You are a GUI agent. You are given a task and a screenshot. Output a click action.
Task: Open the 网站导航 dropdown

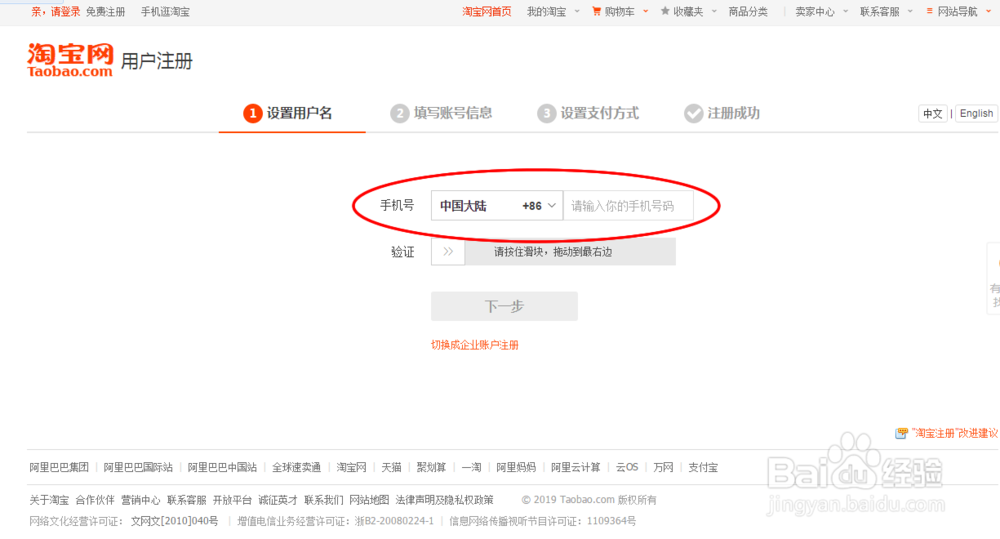coord(963,11)
